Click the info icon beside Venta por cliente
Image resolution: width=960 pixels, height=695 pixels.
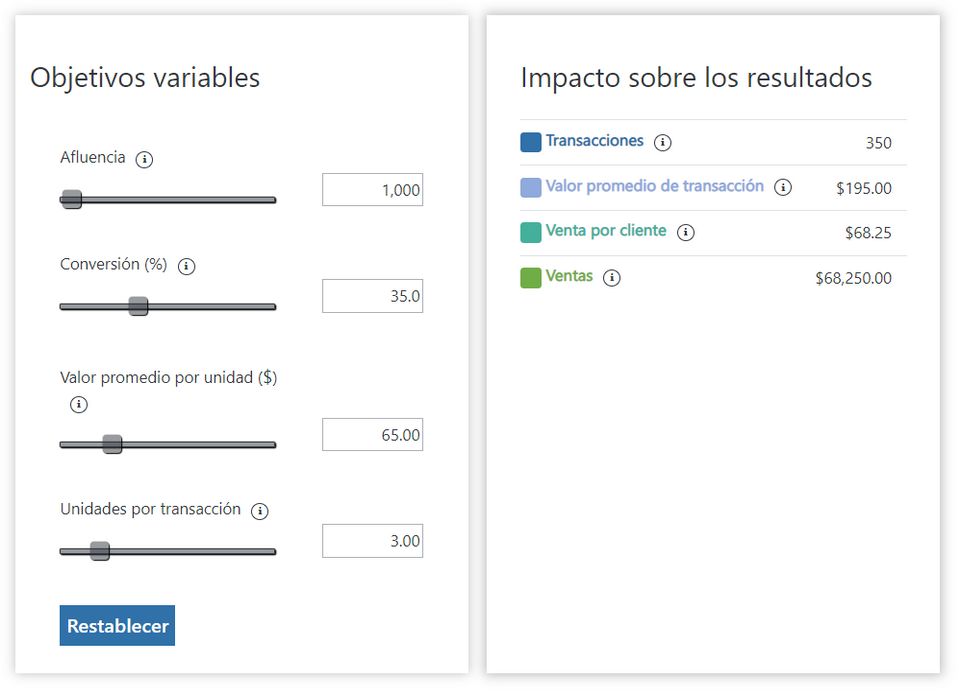click(x=685, y=232)
